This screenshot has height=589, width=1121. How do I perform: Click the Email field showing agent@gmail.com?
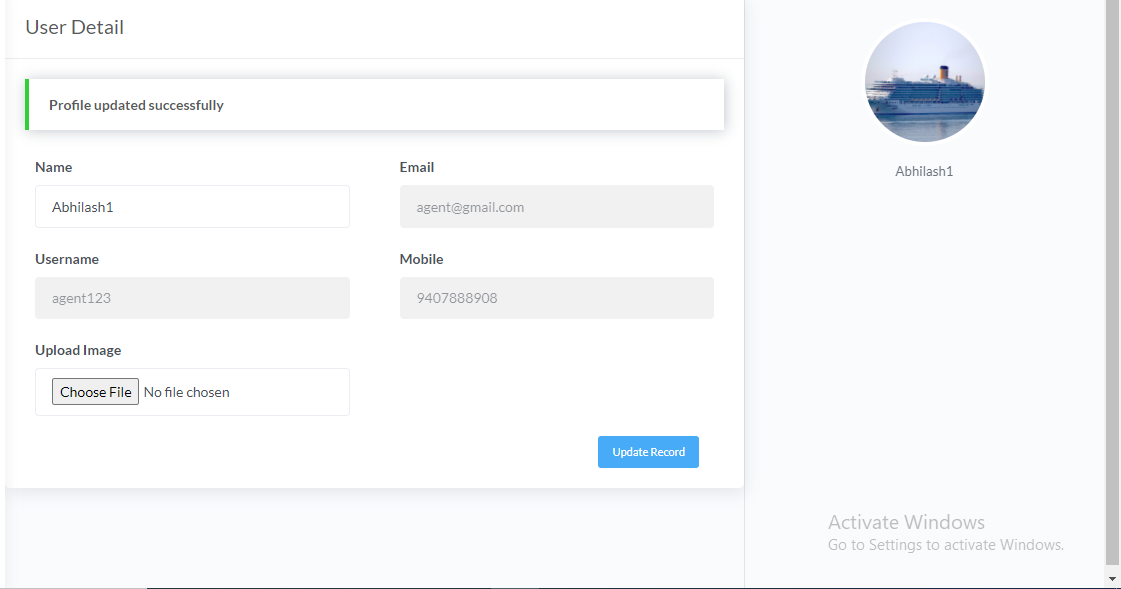[556, 207]
